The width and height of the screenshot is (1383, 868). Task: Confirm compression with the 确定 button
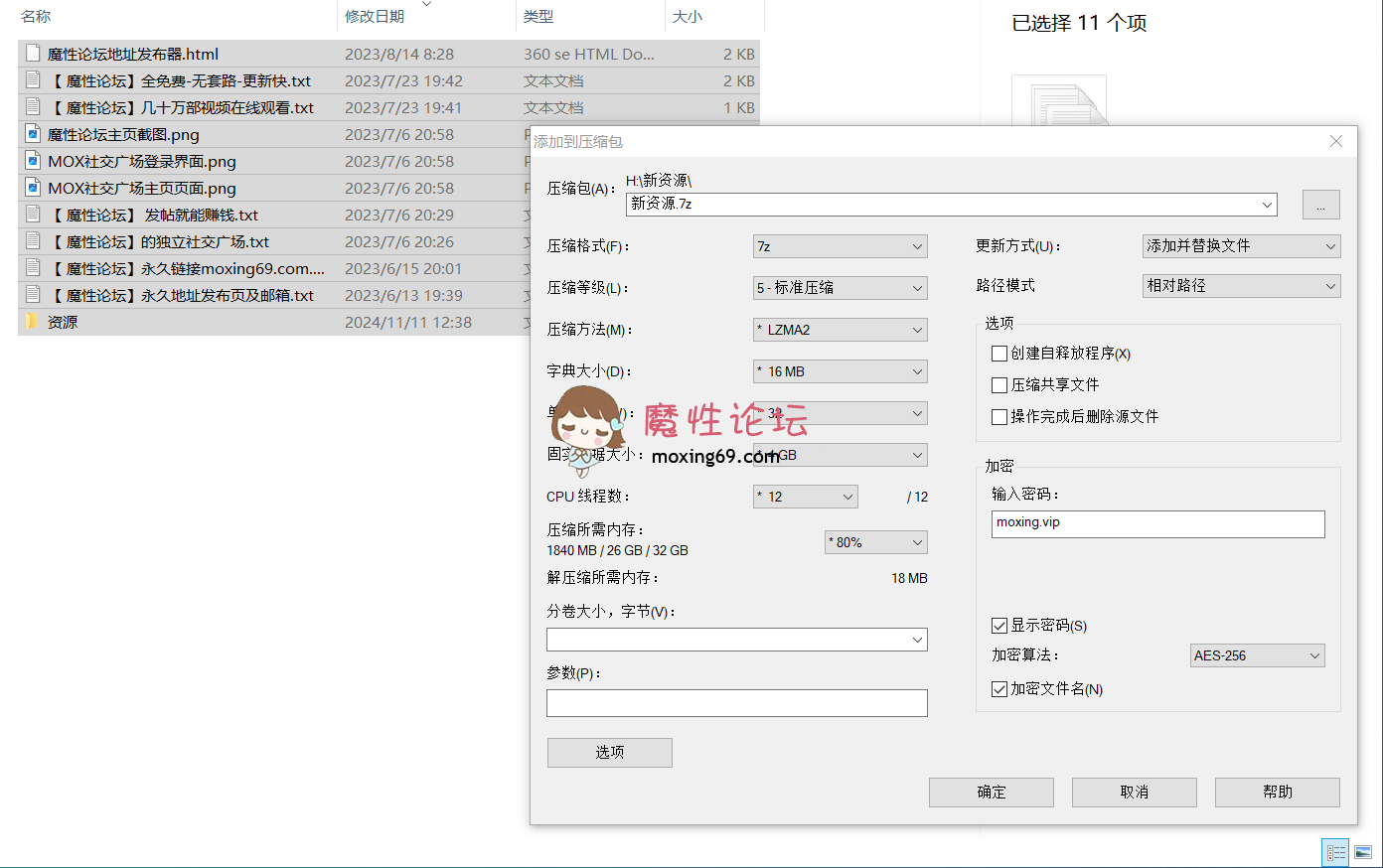tap(991, 792)
